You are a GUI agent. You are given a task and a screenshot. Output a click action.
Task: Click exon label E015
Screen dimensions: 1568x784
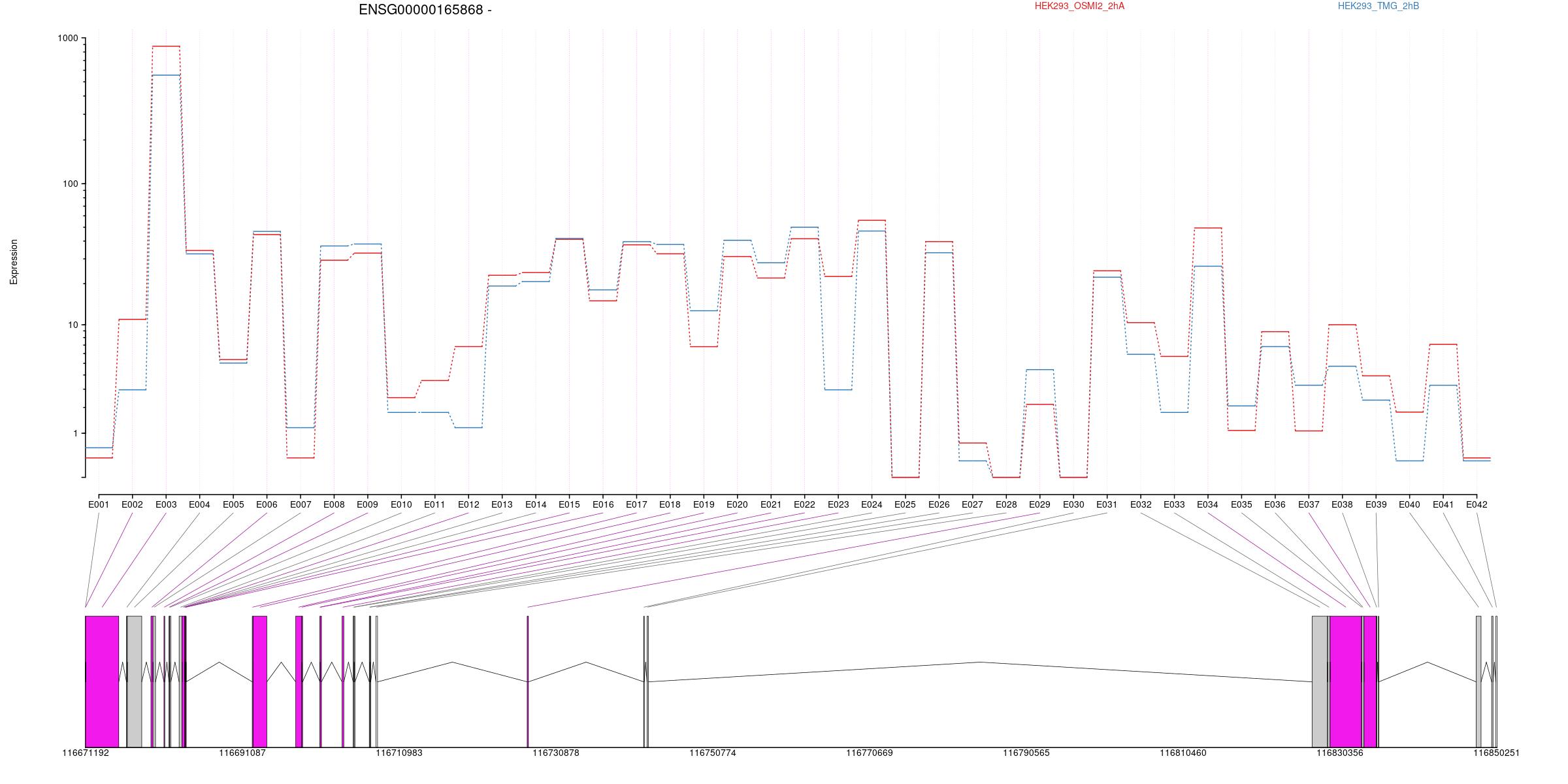569,505
